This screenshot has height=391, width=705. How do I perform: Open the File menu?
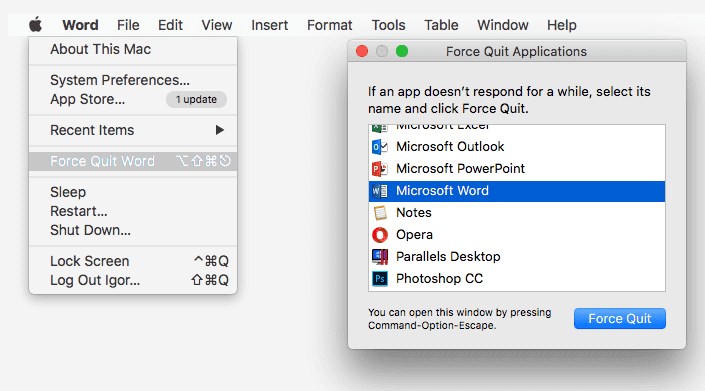(128, 25)
